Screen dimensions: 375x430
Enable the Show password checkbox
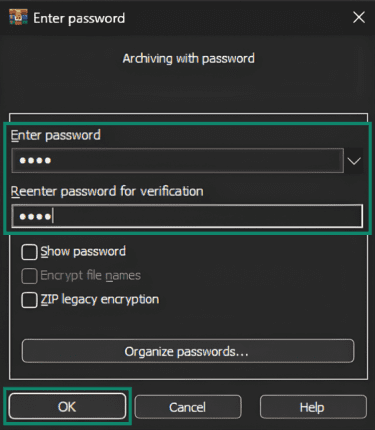tap(29, 252)
